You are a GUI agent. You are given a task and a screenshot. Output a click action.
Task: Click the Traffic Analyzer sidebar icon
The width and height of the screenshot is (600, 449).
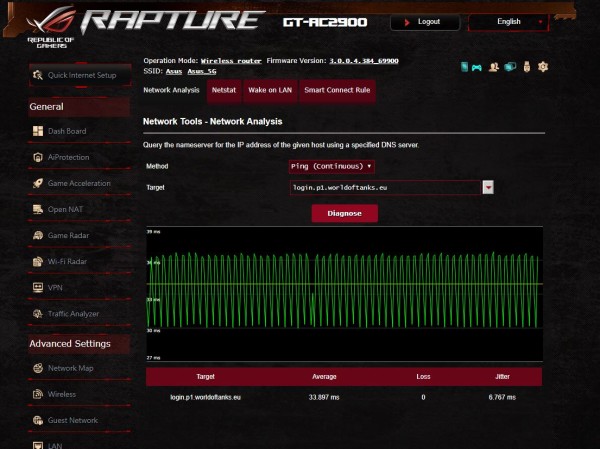[x=38, y=313]
